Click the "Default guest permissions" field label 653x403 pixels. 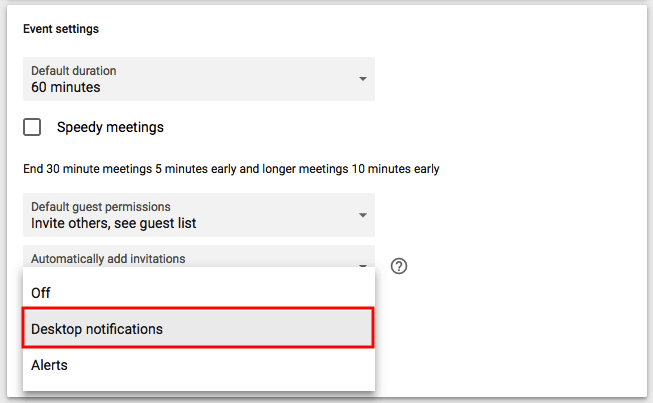click(101, 207)
